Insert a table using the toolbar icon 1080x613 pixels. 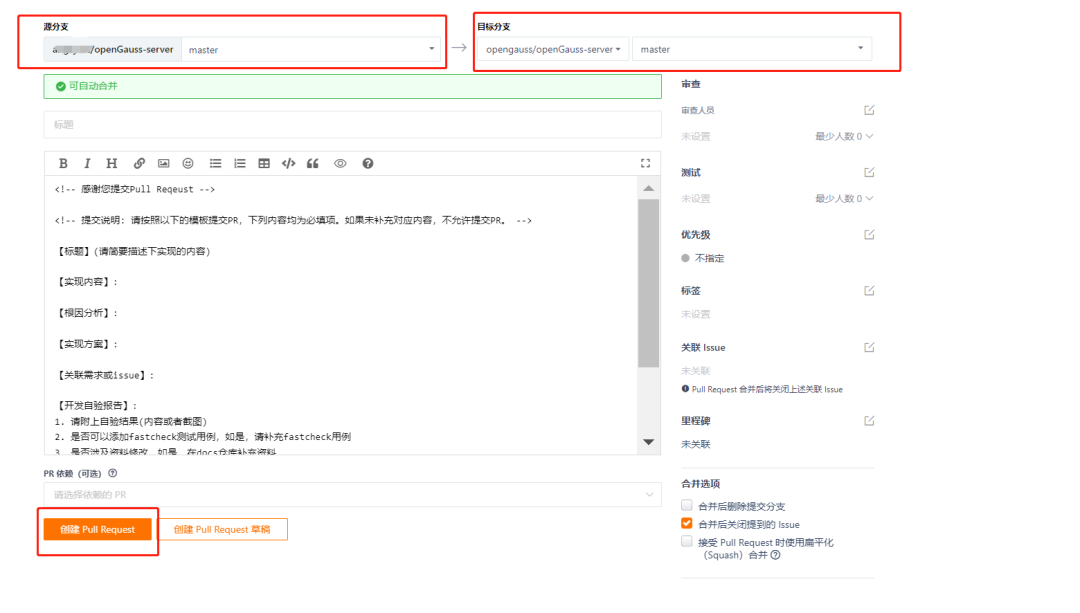click(x=265, y=163)
